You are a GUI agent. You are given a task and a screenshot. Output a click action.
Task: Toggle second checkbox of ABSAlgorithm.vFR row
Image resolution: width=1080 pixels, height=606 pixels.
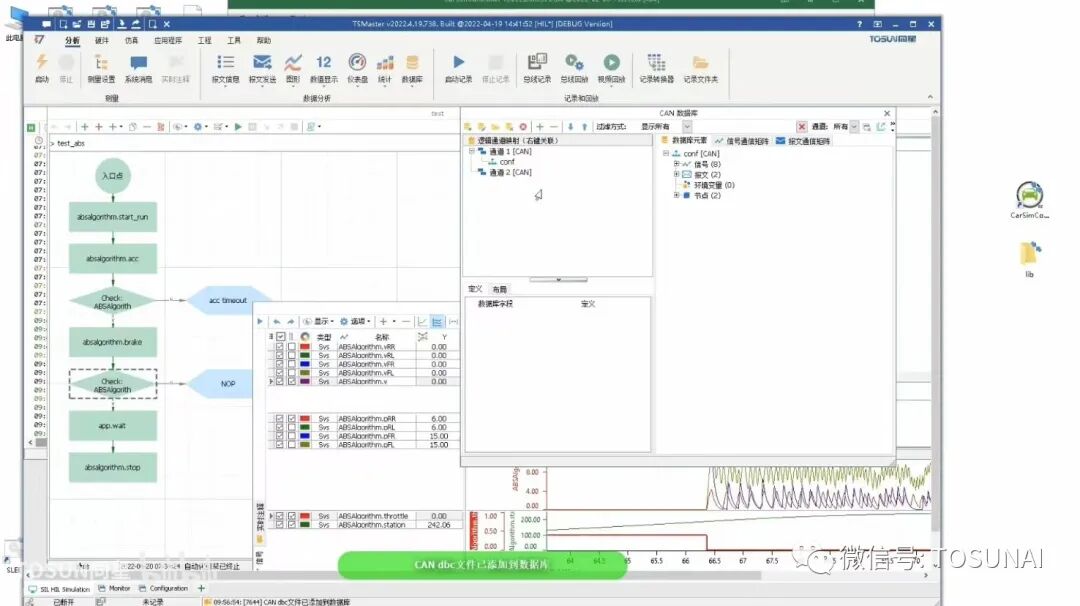point(292,364)
